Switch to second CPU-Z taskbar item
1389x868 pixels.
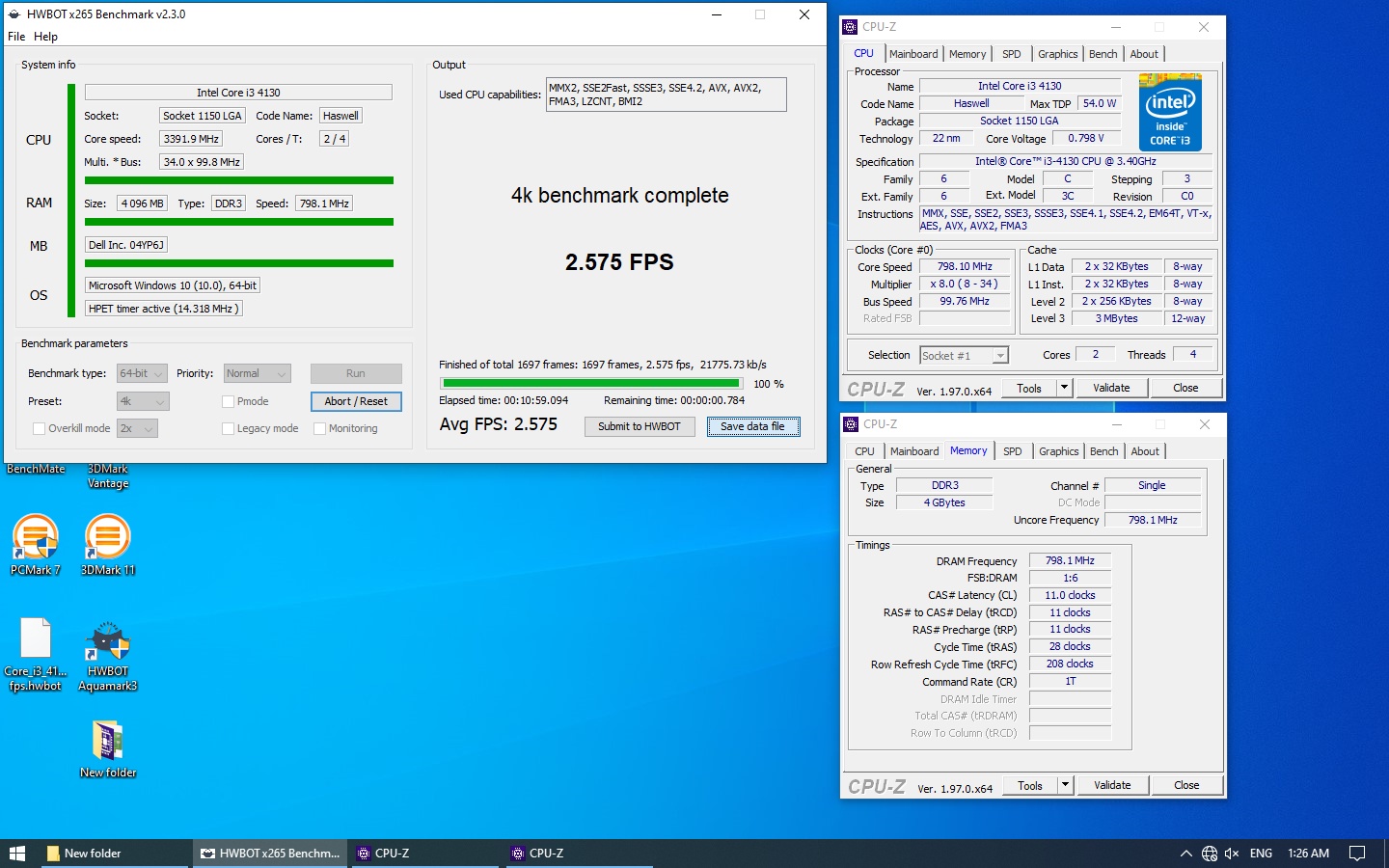(x=581, y=854)
